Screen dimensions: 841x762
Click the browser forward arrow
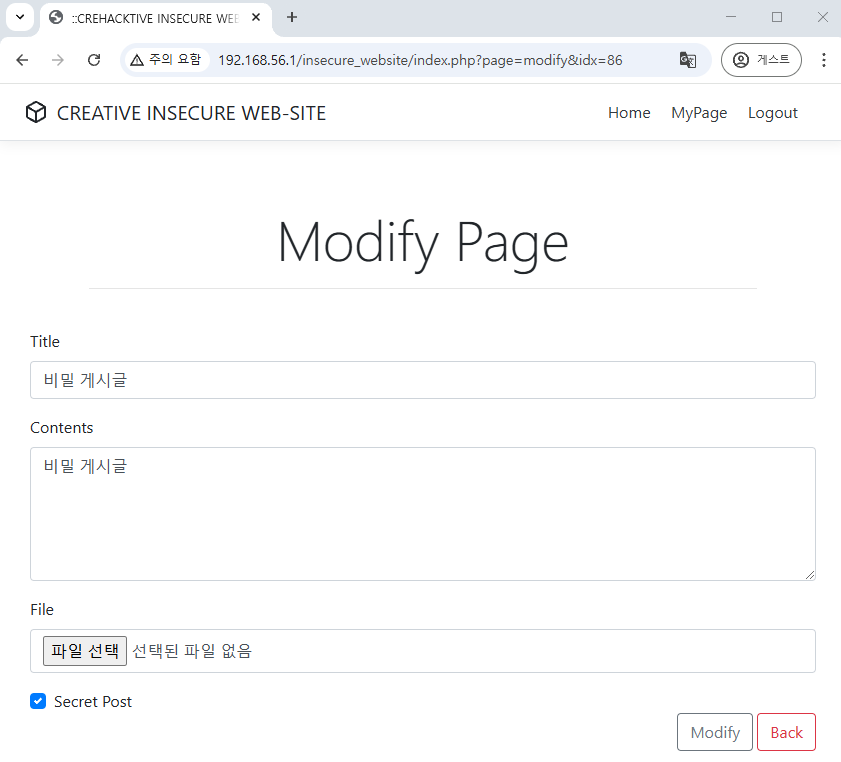pos(57,60)
